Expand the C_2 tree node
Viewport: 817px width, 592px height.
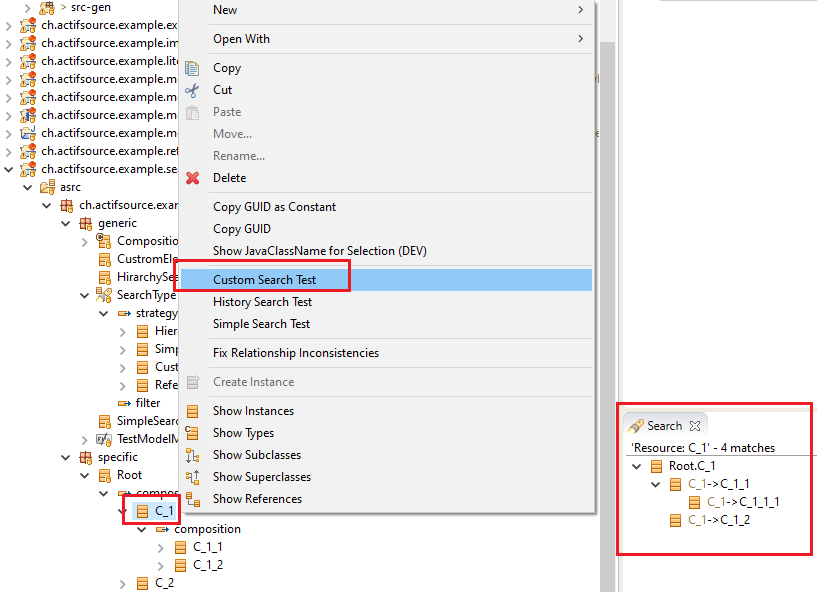(x=123, y=583)
